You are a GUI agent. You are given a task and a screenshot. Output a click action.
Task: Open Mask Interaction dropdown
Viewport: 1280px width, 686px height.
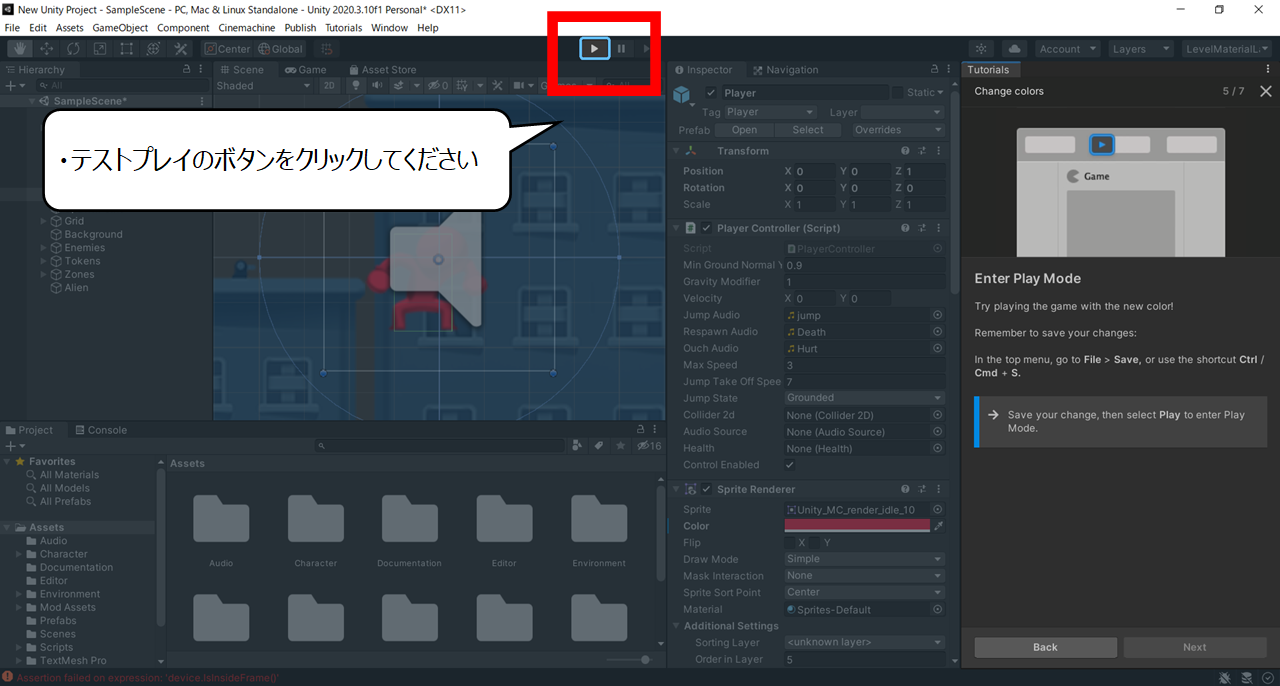864,576
